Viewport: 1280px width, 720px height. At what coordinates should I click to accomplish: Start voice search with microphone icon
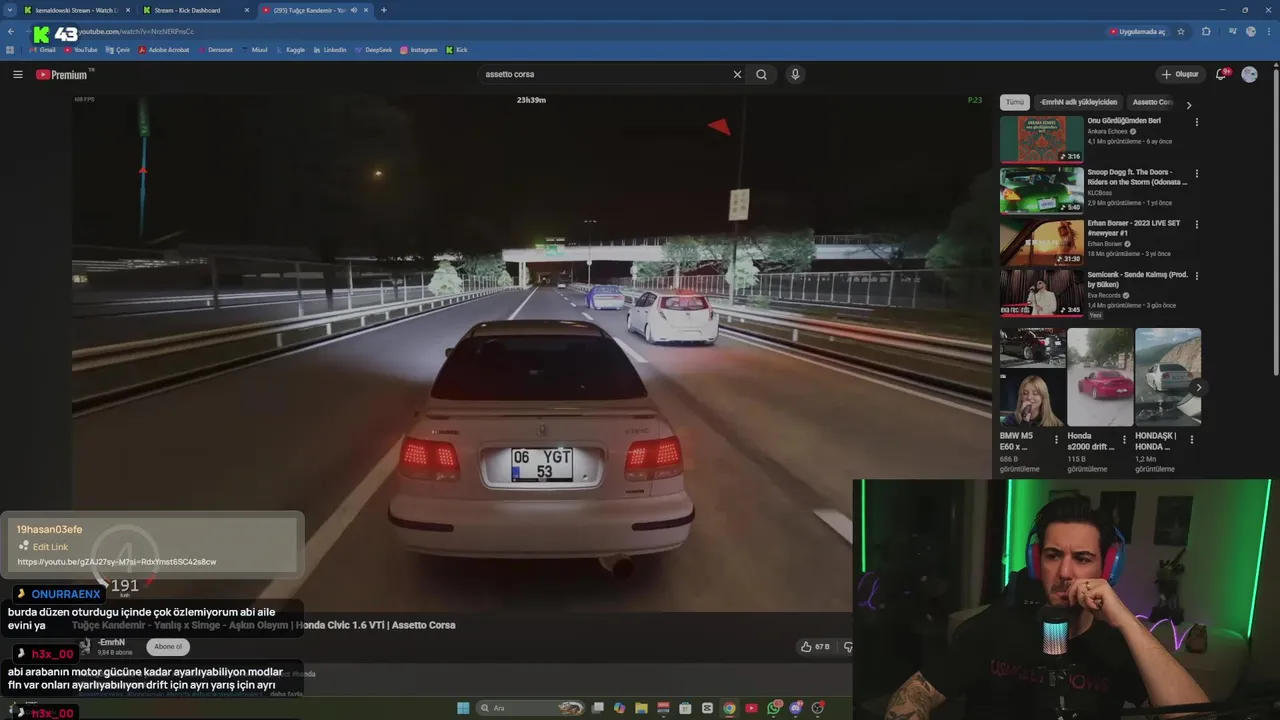coord(795,74)
